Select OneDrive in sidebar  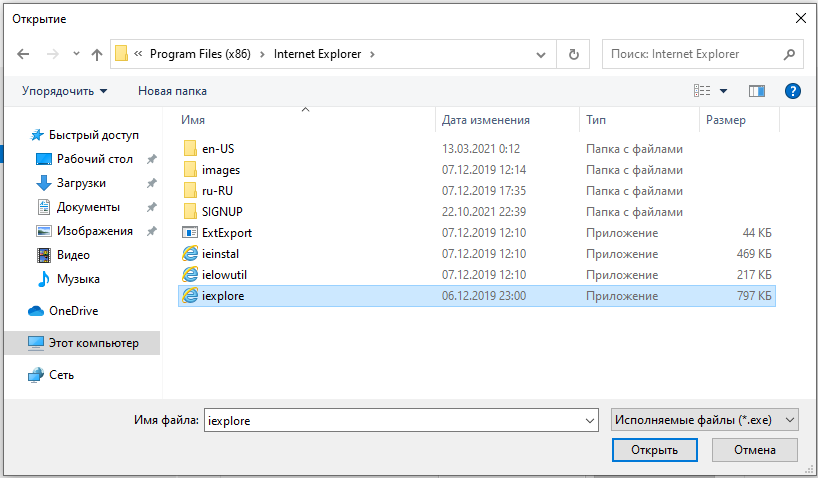click(73, 310)
